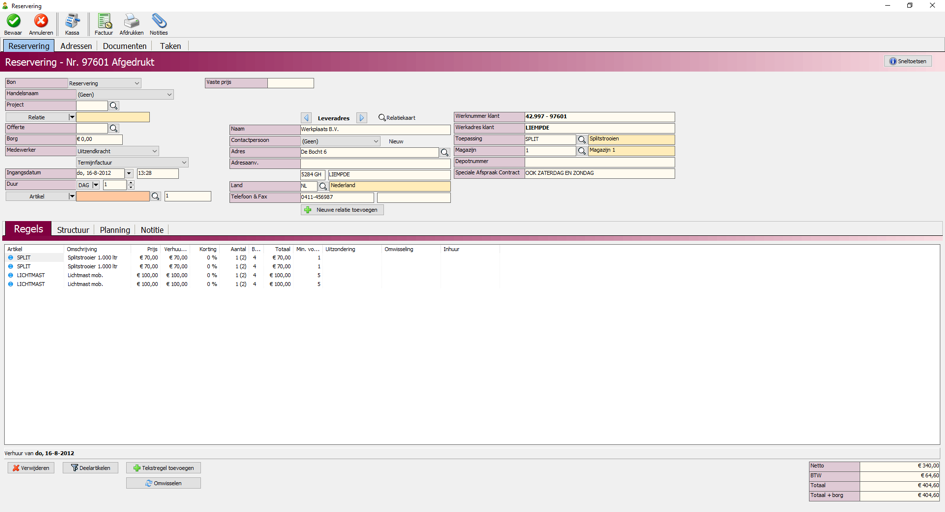Click the Verwijderen button
Viewport: 945px width, 512px height.
[x=31, y=468]
